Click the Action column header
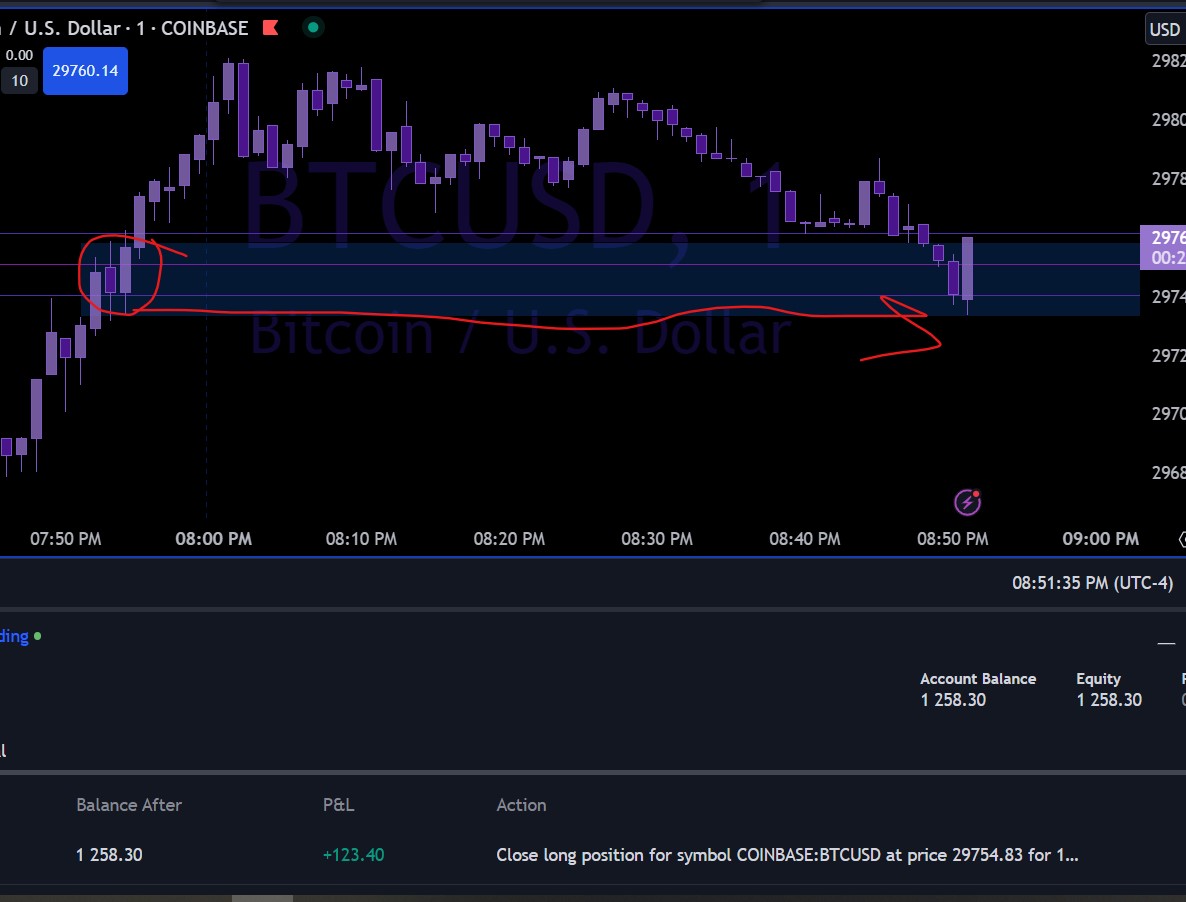 pyautogui.click(x=521, y=805)
